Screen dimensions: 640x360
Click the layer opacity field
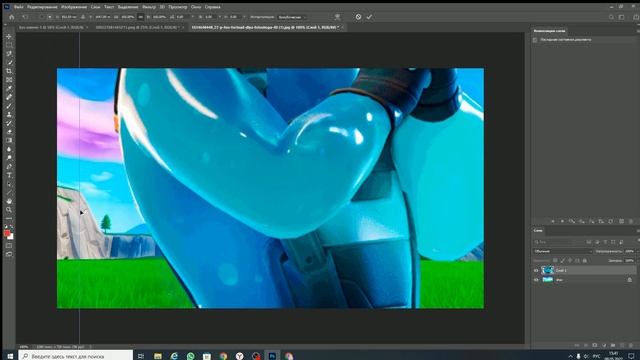630,251
